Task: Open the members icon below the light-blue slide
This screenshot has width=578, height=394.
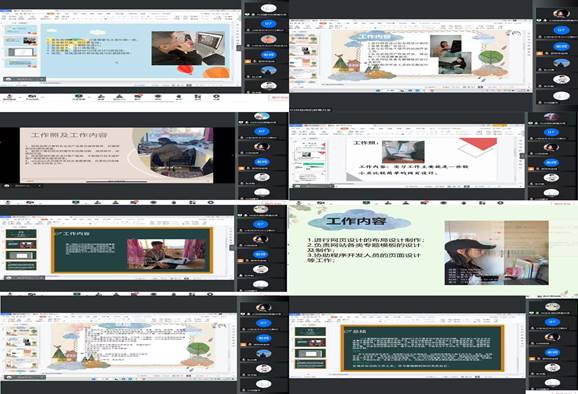Action: click(x=119, y=97)
